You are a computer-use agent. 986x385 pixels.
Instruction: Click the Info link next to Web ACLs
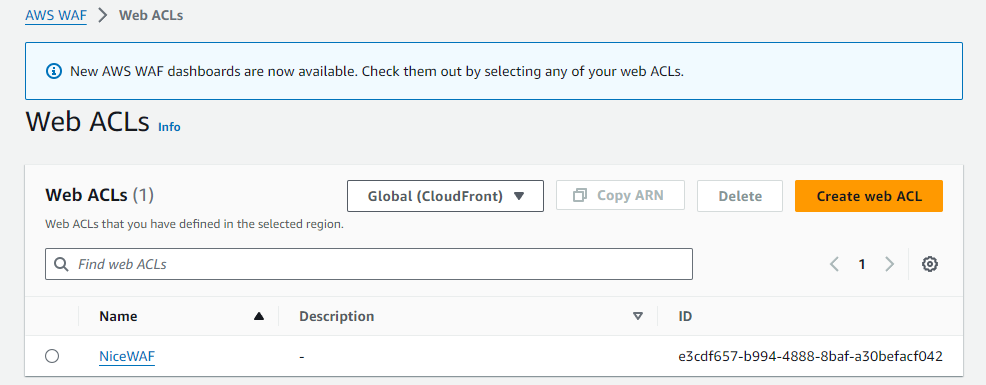(169, 127)
